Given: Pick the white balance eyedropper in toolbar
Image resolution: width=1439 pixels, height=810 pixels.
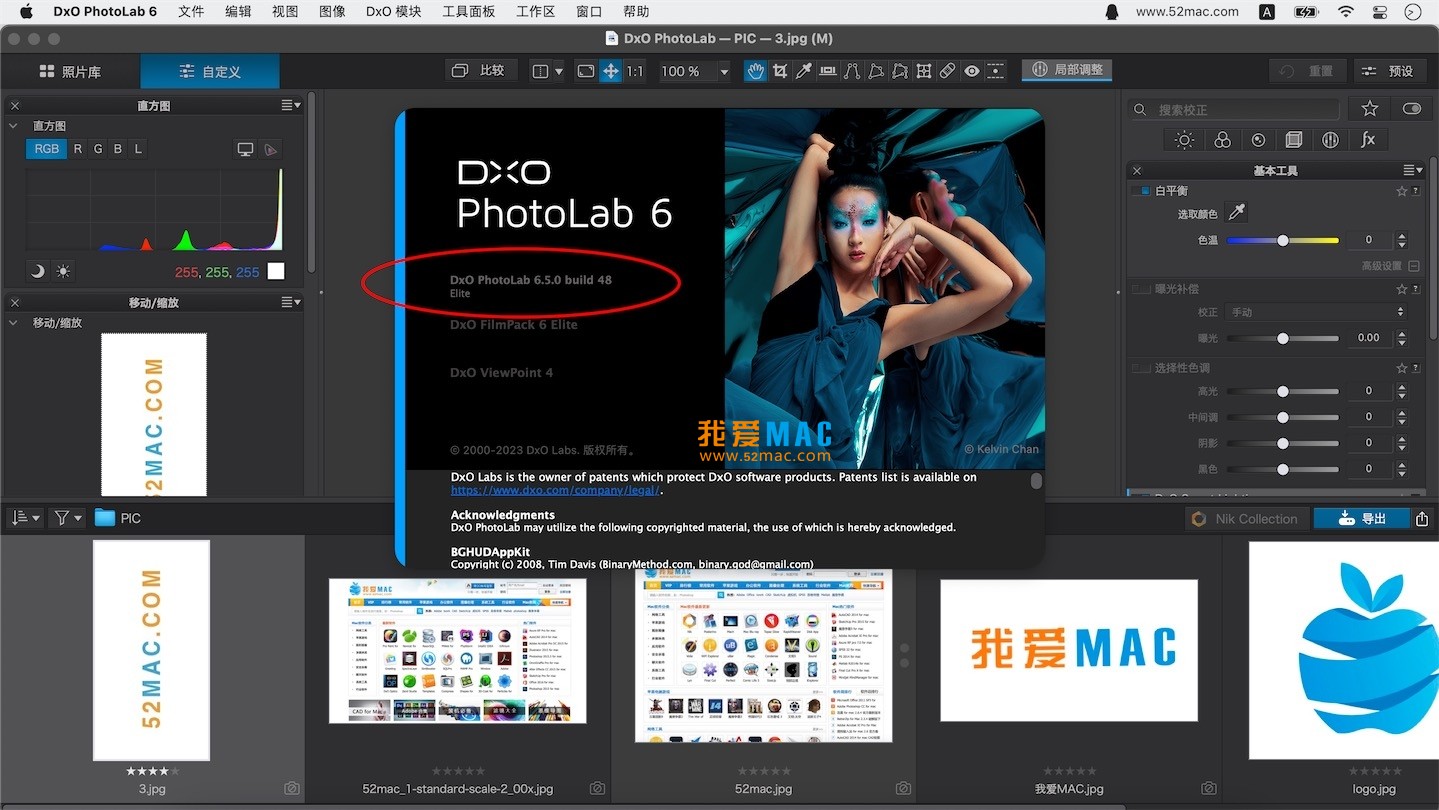Looking at the screenshot, I should [x=803, y=71].
